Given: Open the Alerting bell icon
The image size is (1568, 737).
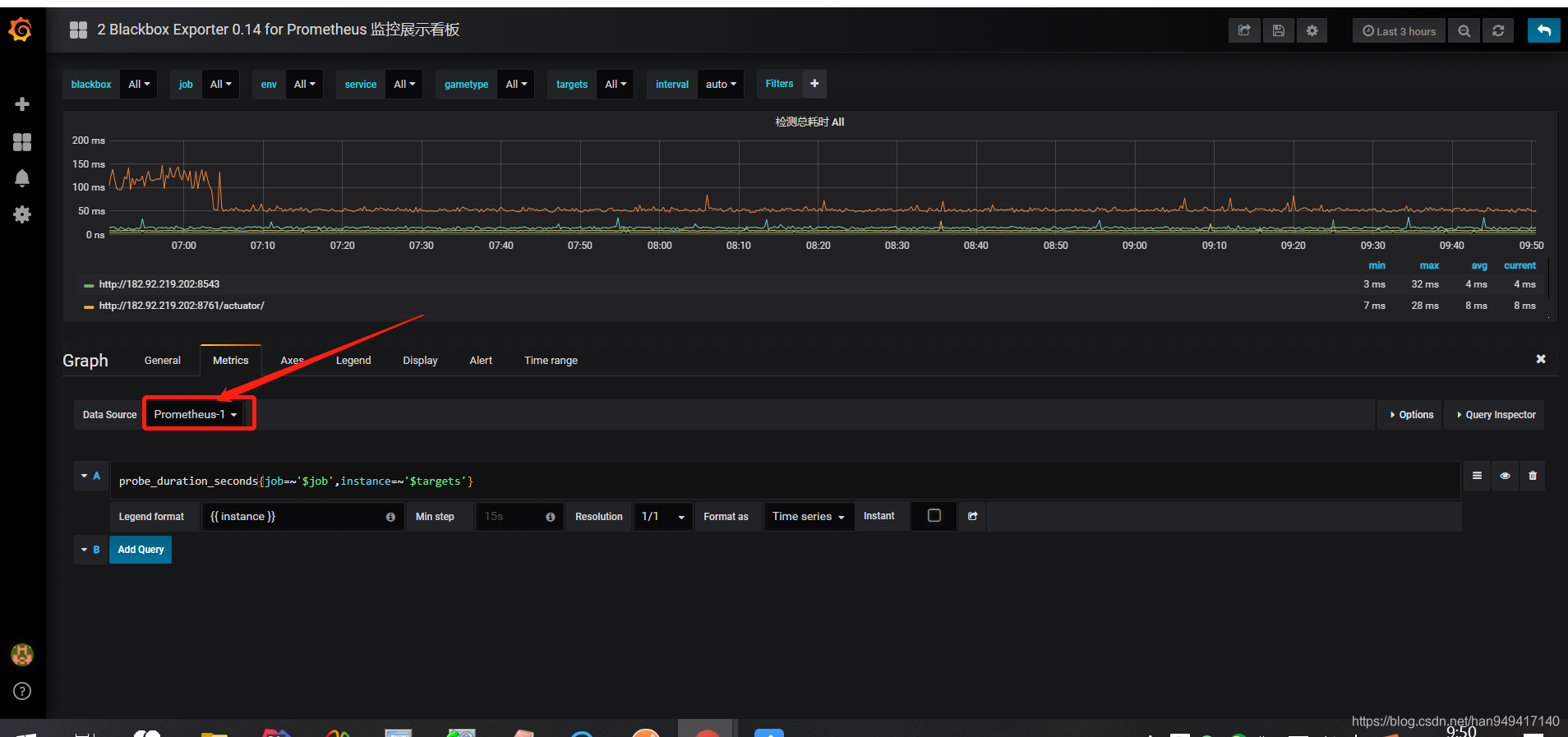Looking at the screenshot, I should coord(22,178).
